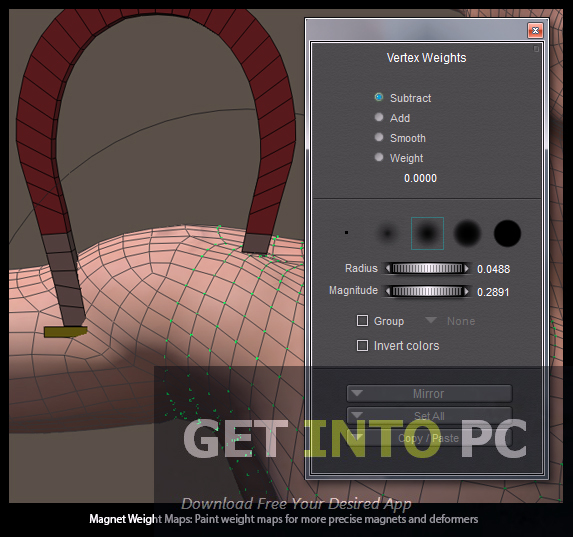Image resolution: width=573 pixels, height=537 pixels.
Task: Enable the Invert colors checkbox
Action: [x=362, y=345]
